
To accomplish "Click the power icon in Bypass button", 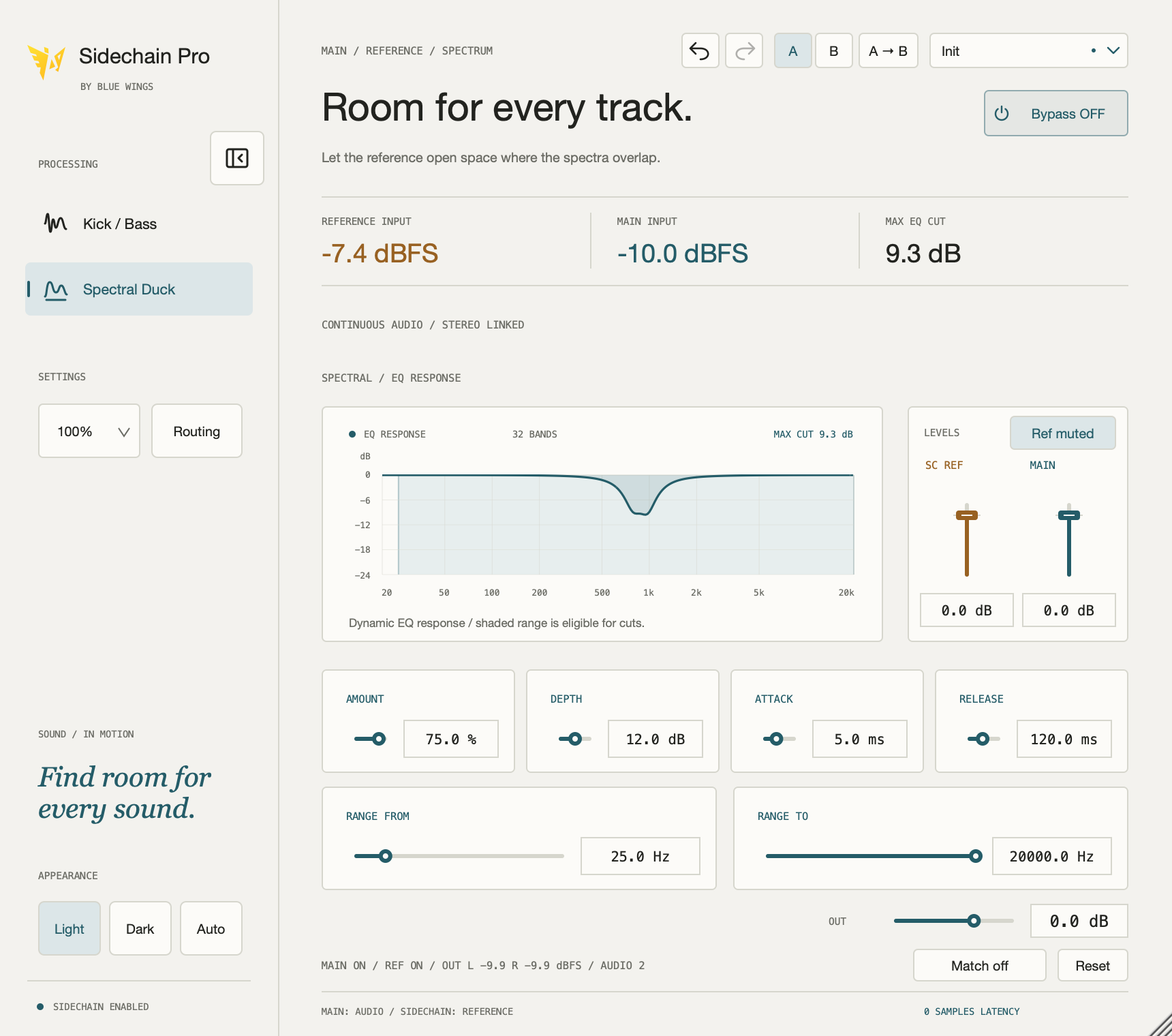I will pos(1002,114).
